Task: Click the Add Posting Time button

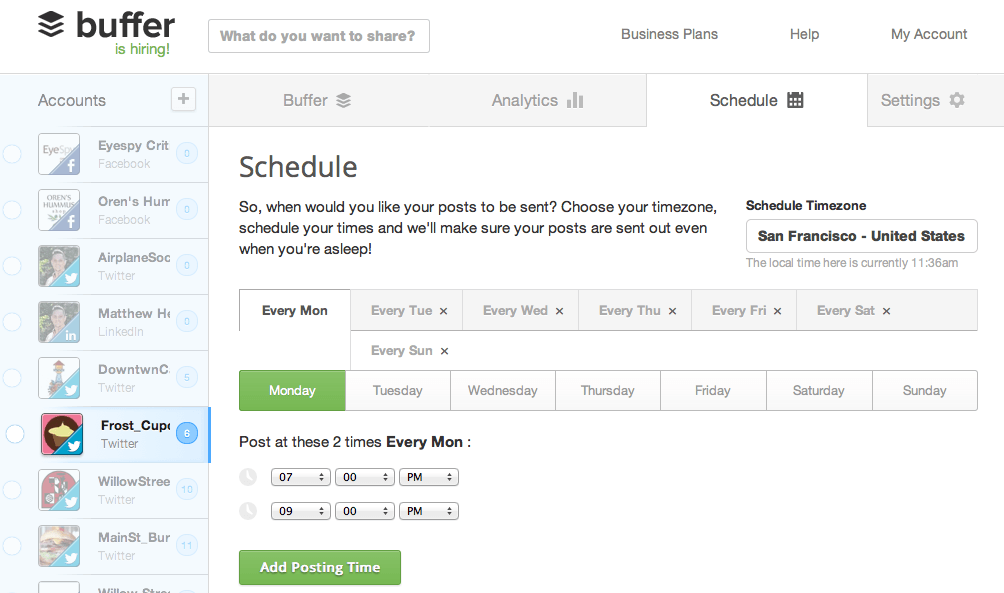Action: pos(319,567)
